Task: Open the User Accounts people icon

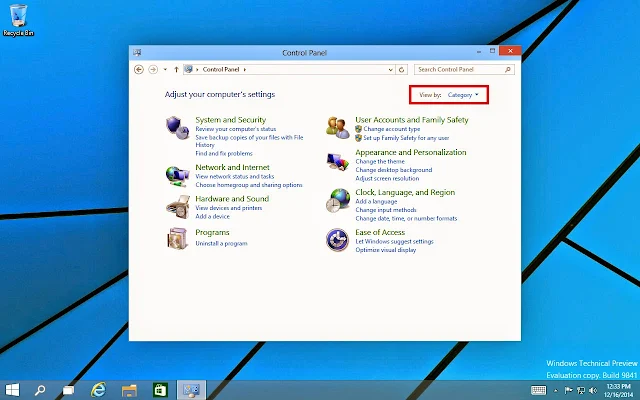Action: [338, 127]
